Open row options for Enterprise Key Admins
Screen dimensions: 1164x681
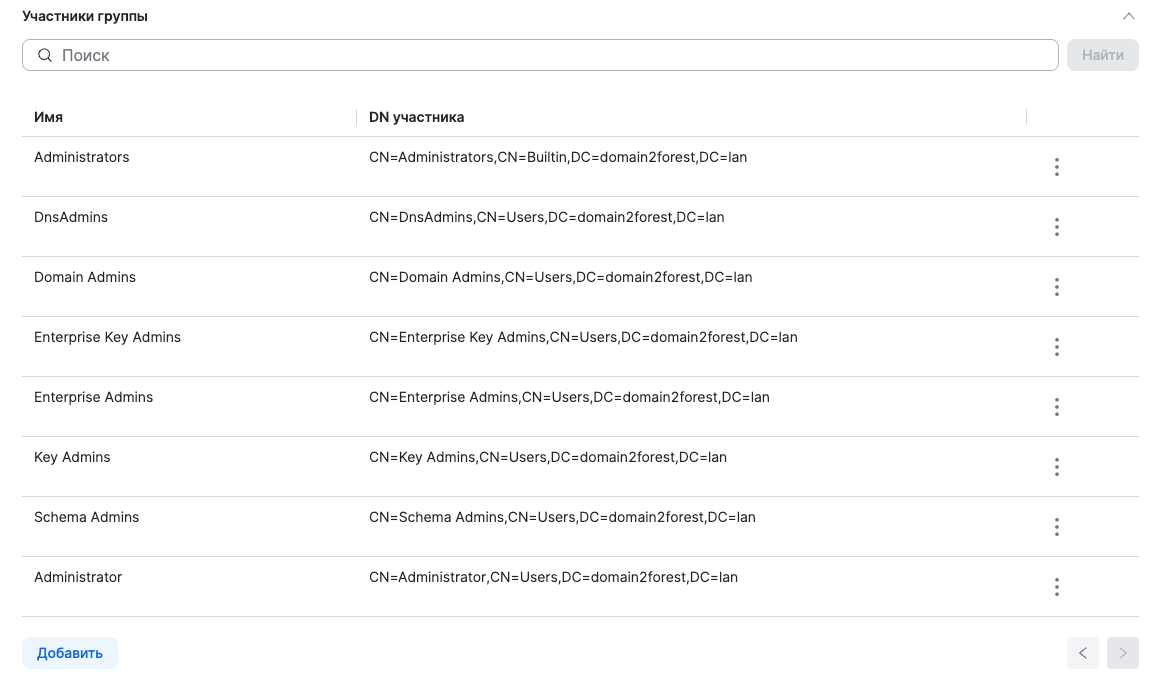point(1056,347)
